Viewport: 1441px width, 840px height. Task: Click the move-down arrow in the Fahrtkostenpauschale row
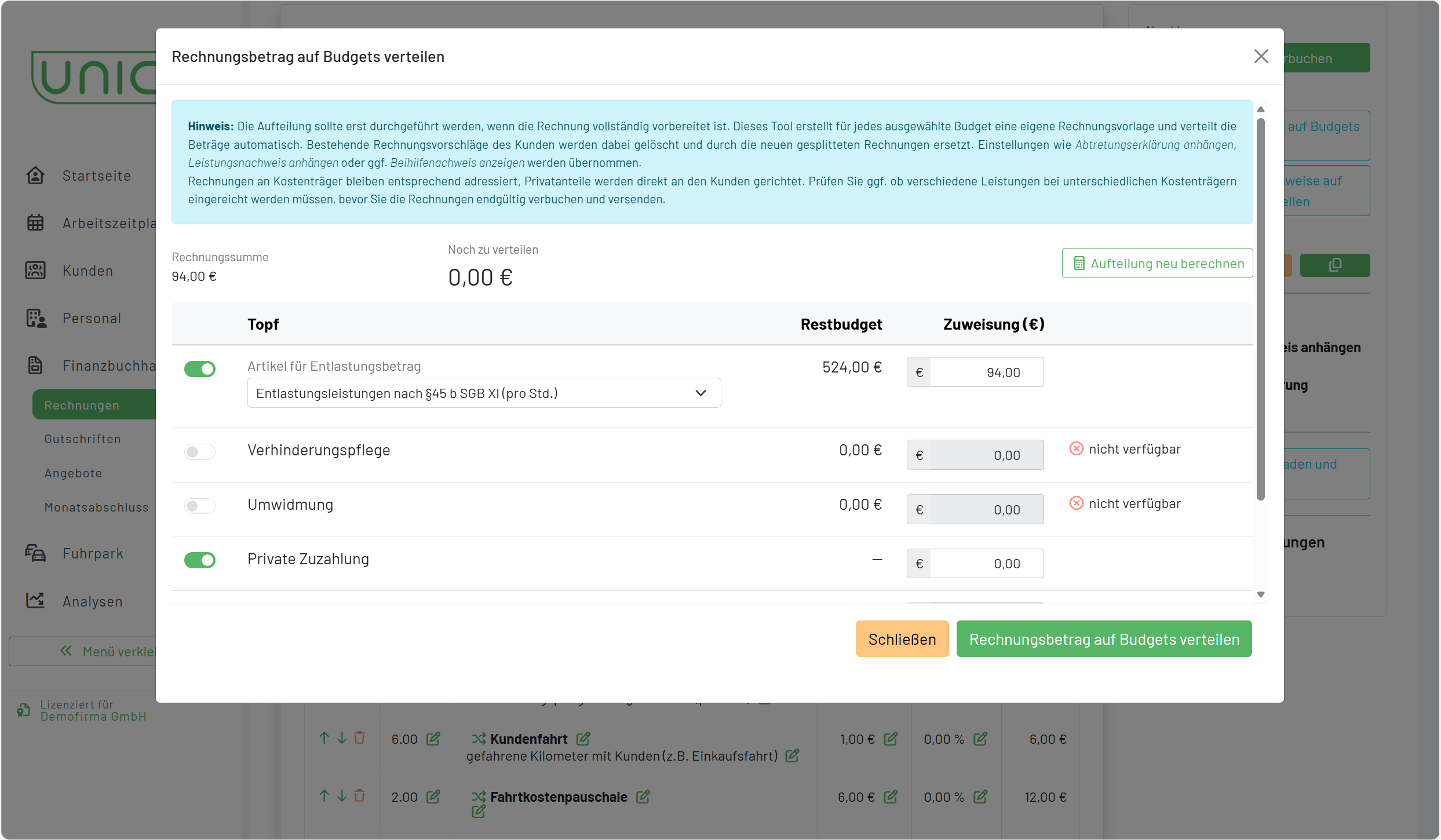pyautogui.click(x=342, y=795)
